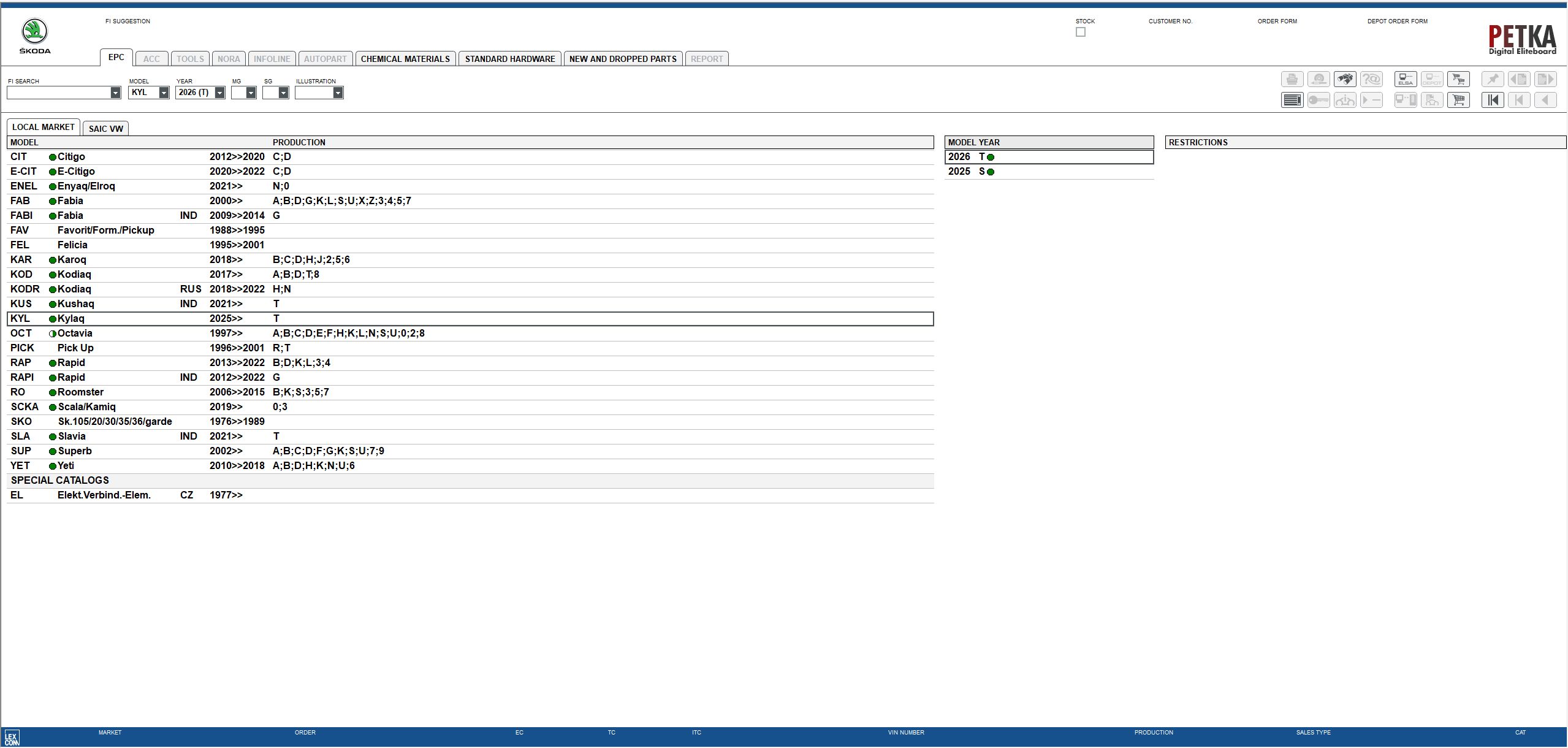Open the CHEMICAL MATERIALS tab
This screenshot has width=1568, height=748.
[x=405, y=59]
